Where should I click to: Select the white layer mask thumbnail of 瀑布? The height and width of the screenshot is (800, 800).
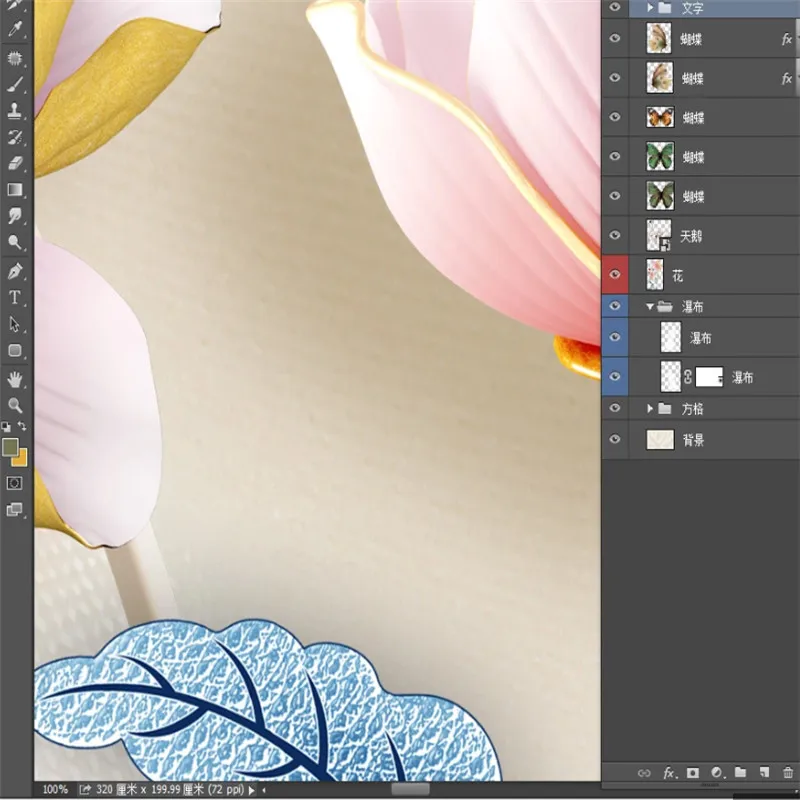[x=709, y=377]
